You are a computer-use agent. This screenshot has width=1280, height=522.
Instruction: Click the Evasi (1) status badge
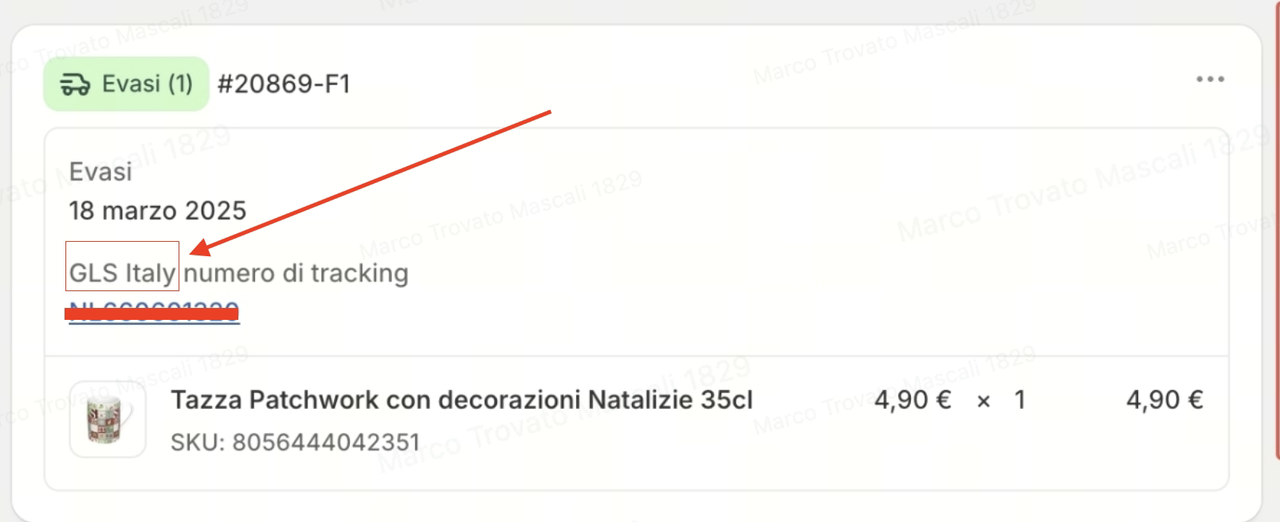pyautogui.click(x=126, y=84)
